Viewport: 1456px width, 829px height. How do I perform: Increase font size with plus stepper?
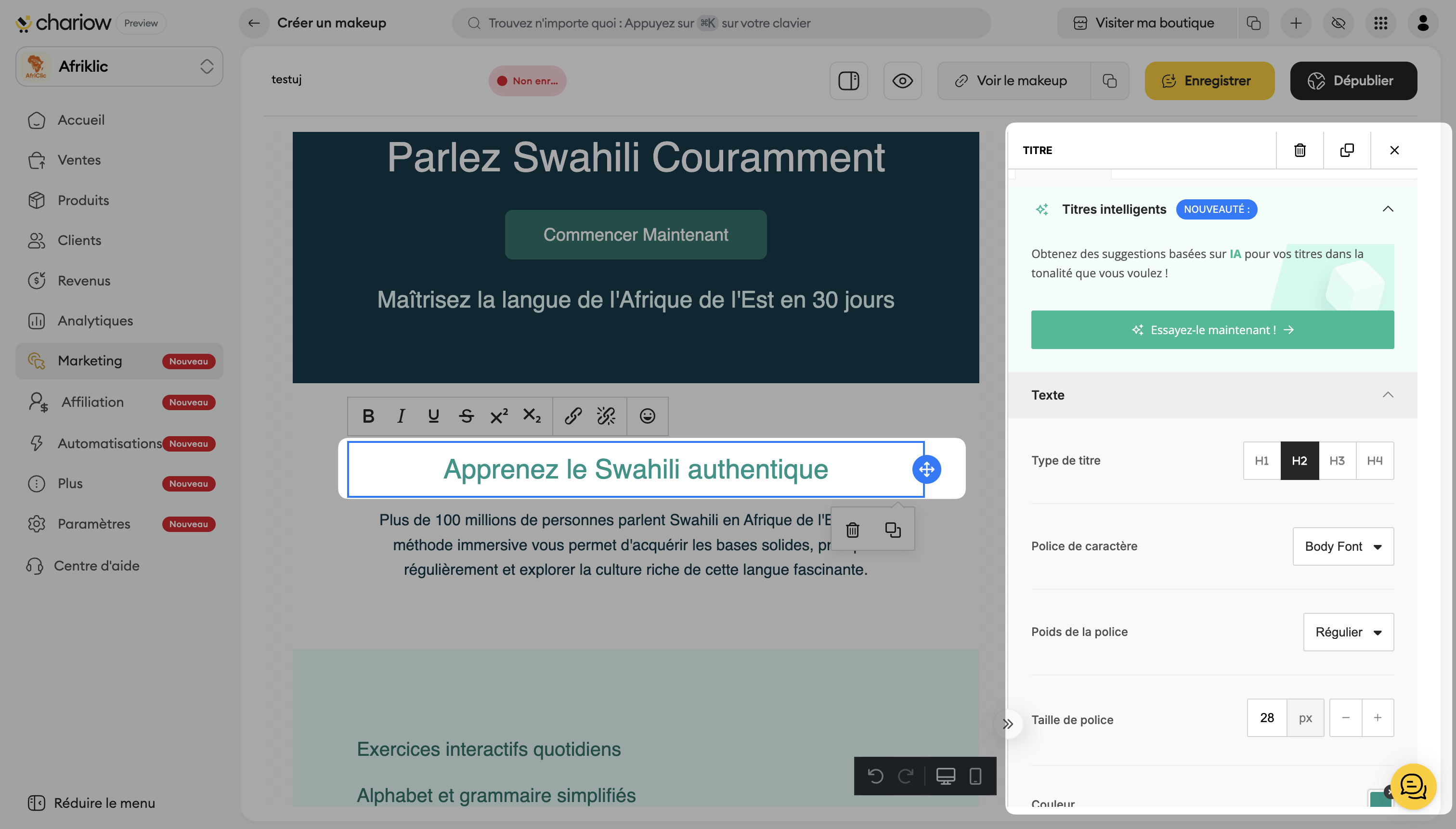pos(1377,718)
